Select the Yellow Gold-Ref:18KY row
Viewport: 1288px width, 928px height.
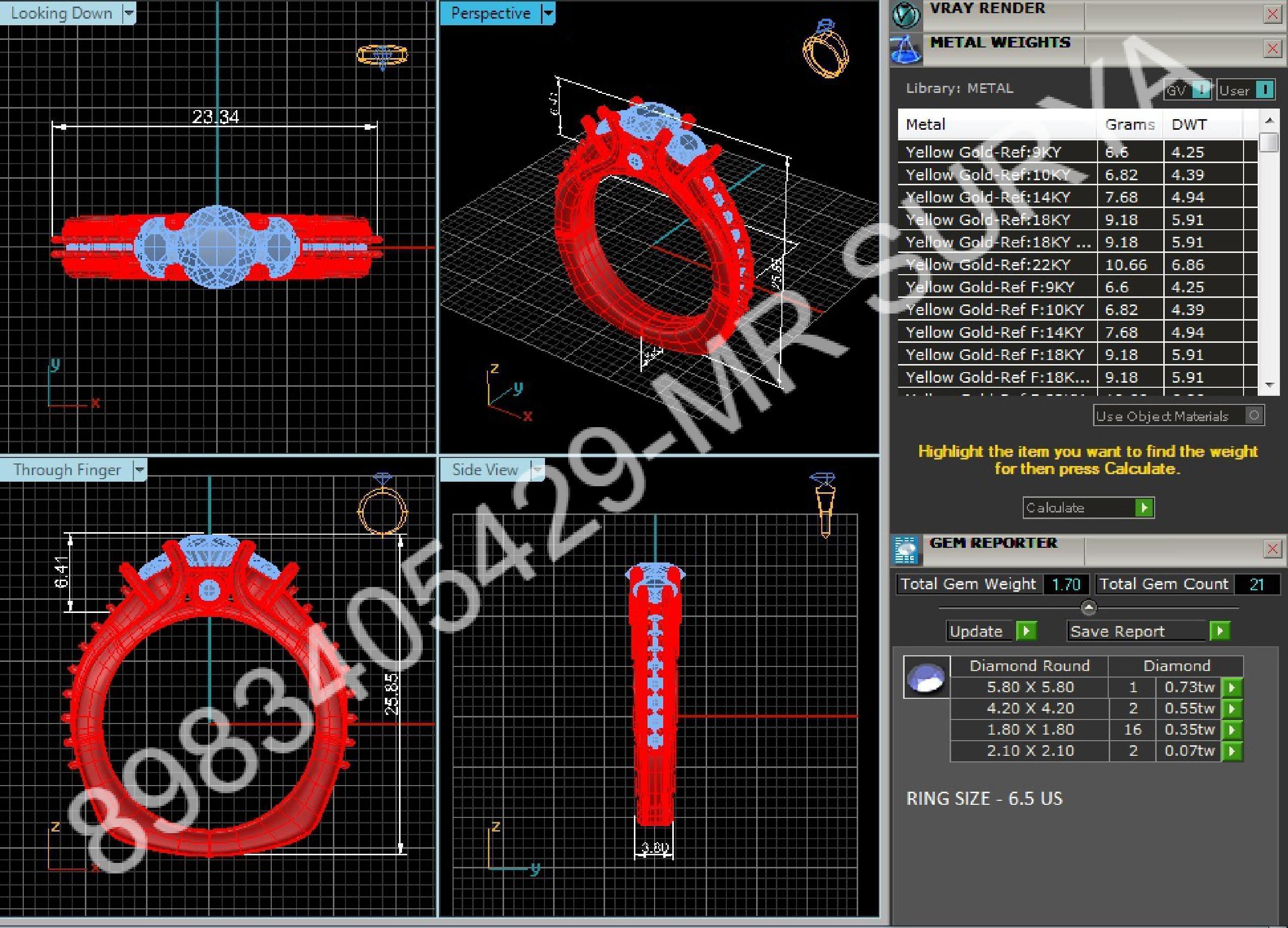pyautogui.click(x=1077, y=220)
